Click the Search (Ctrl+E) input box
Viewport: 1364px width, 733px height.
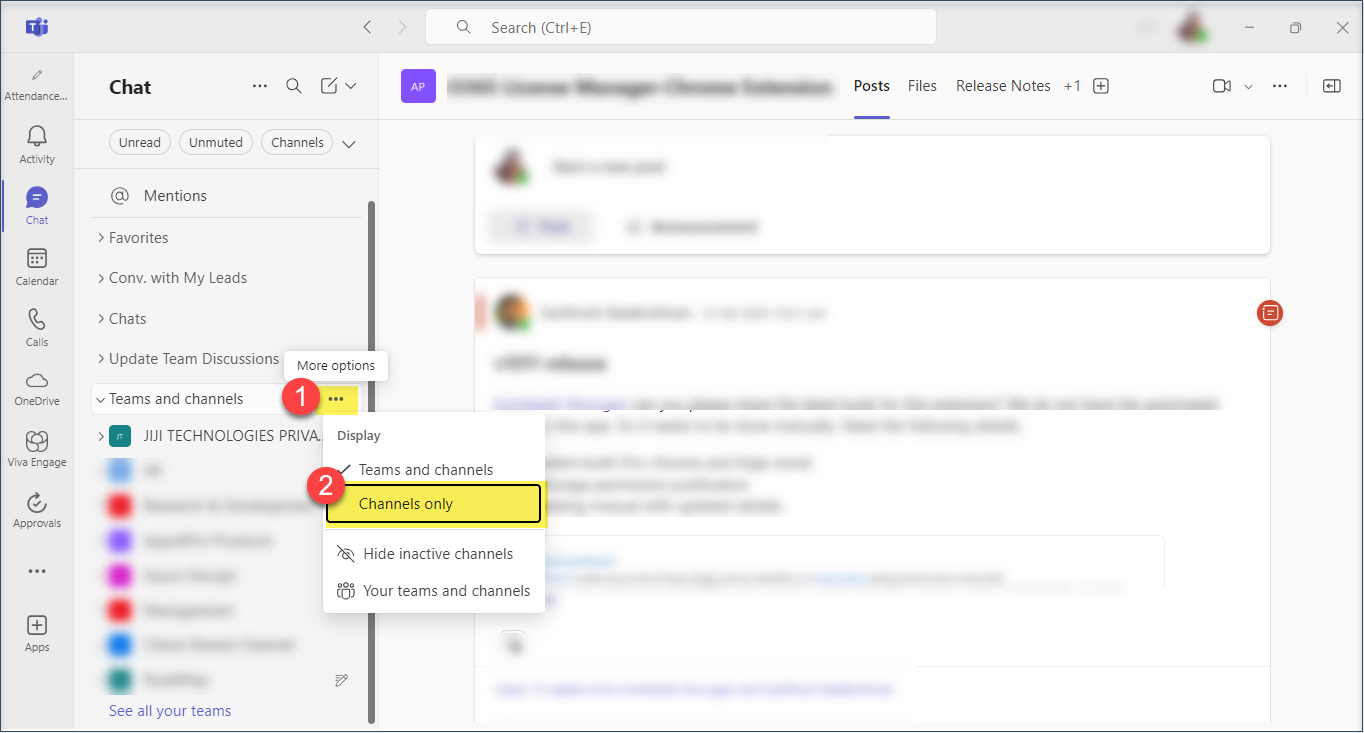point(680,28)
